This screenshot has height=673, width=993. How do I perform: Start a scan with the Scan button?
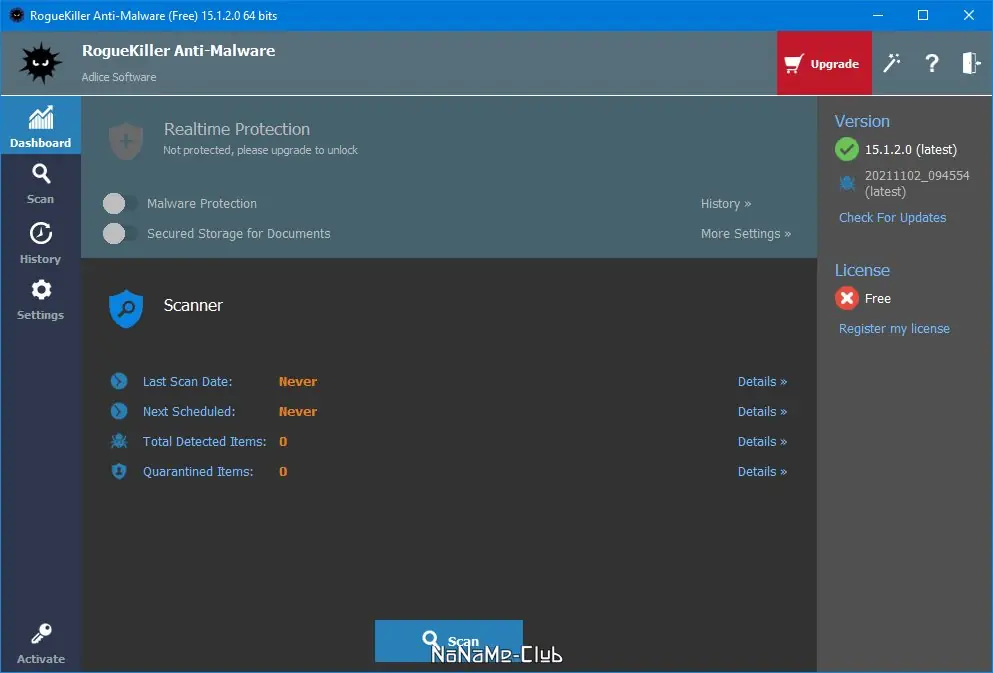point(448,641)
